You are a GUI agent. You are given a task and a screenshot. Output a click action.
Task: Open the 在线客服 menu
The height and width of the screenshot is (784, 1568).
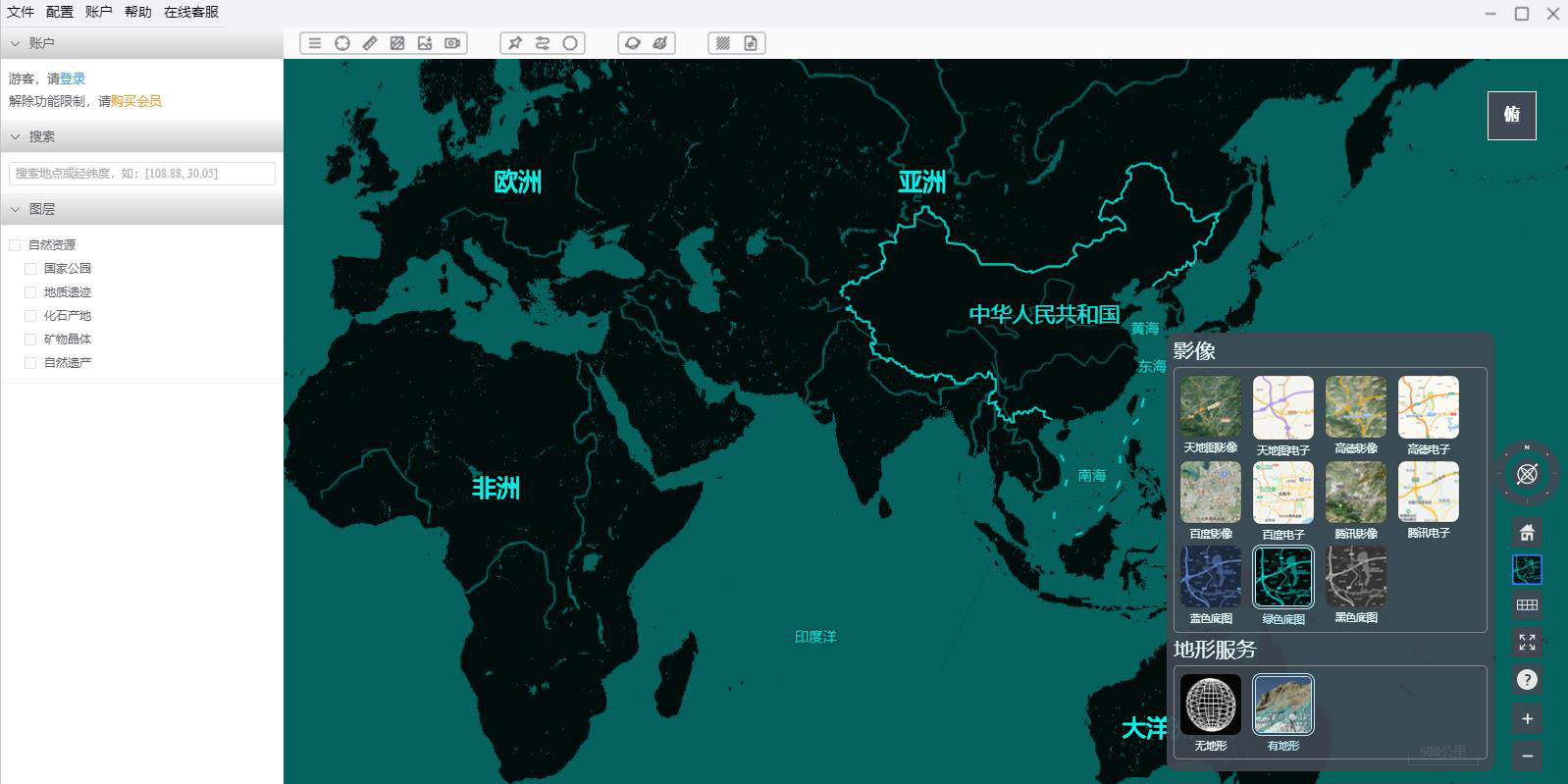click(x=191, y=12)
